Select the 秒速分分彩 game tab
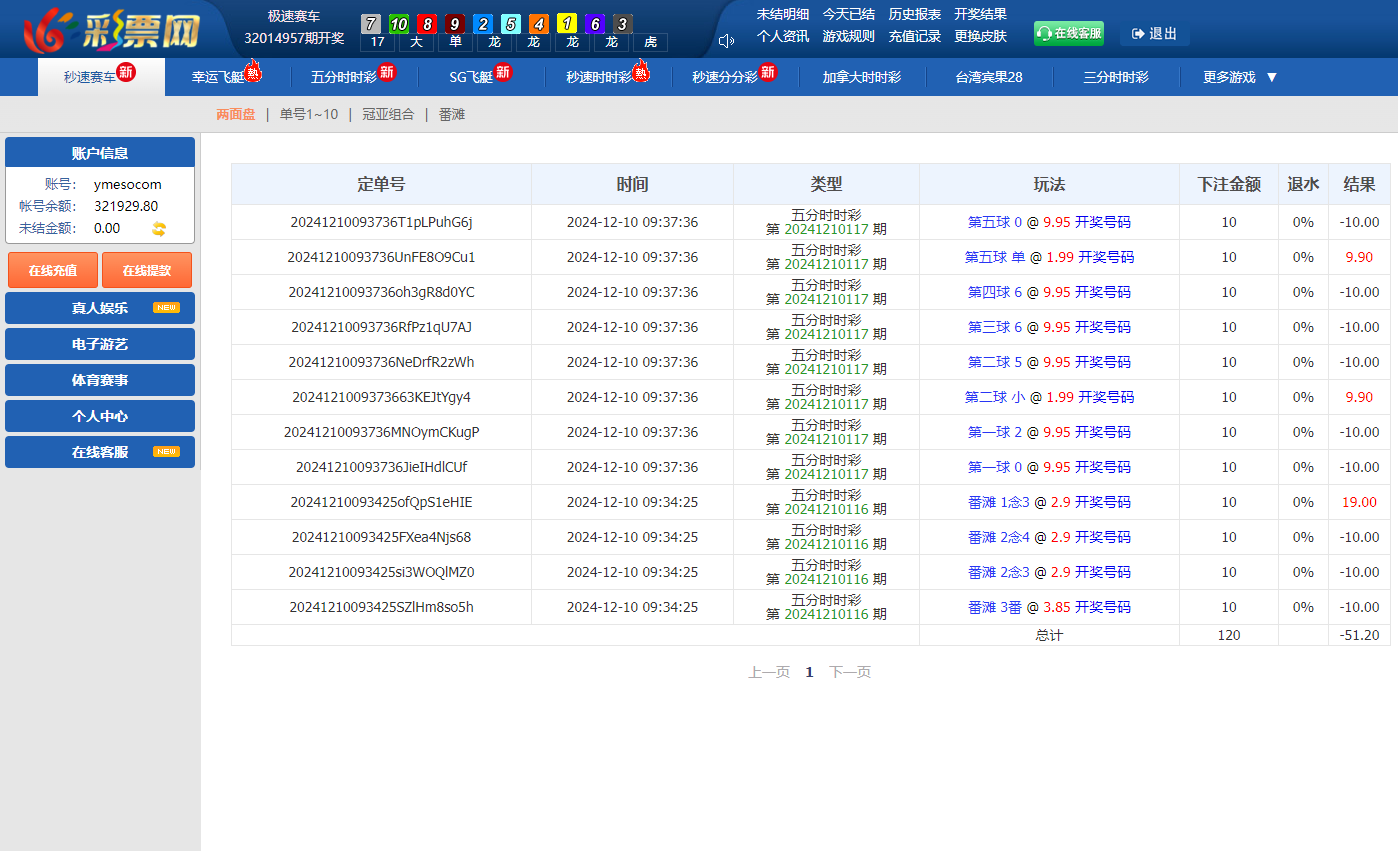The width and height of the screenshot is (1398, 851). coord(735,77)
